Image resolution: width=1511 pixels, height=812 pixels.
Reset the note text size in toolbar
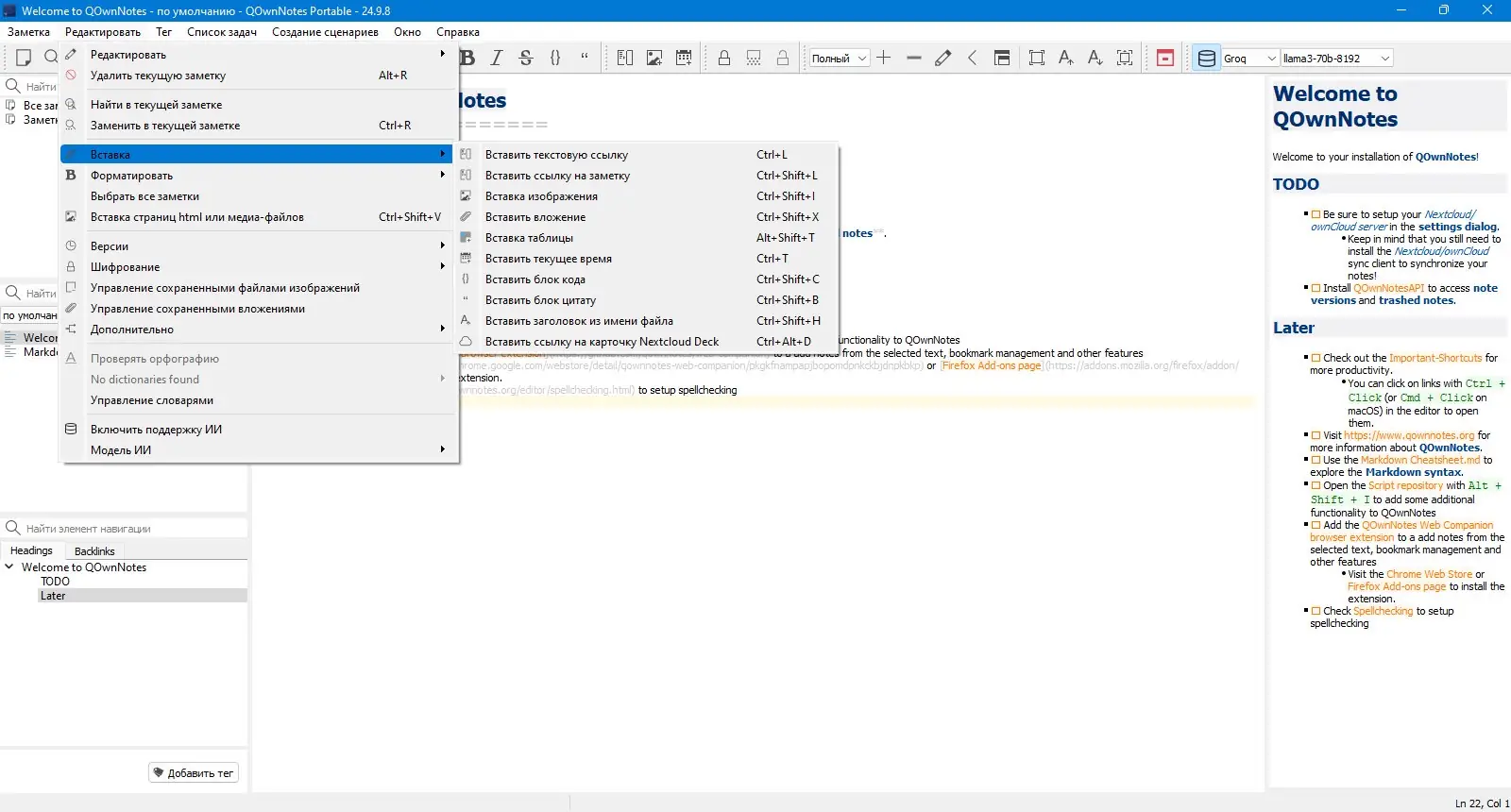[1125, 58]
